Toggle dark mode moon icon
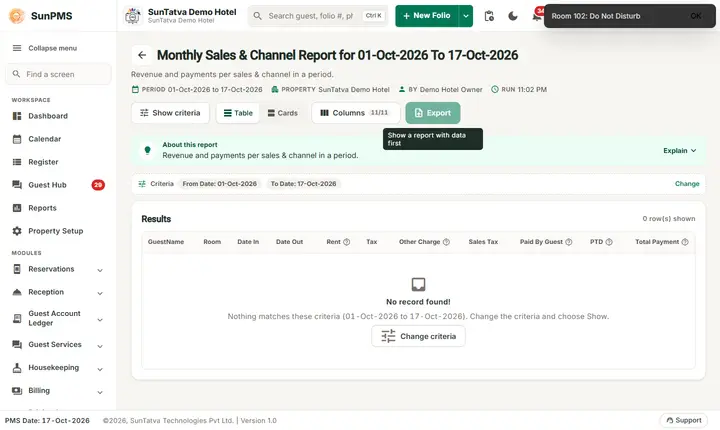 pos(513,16)
